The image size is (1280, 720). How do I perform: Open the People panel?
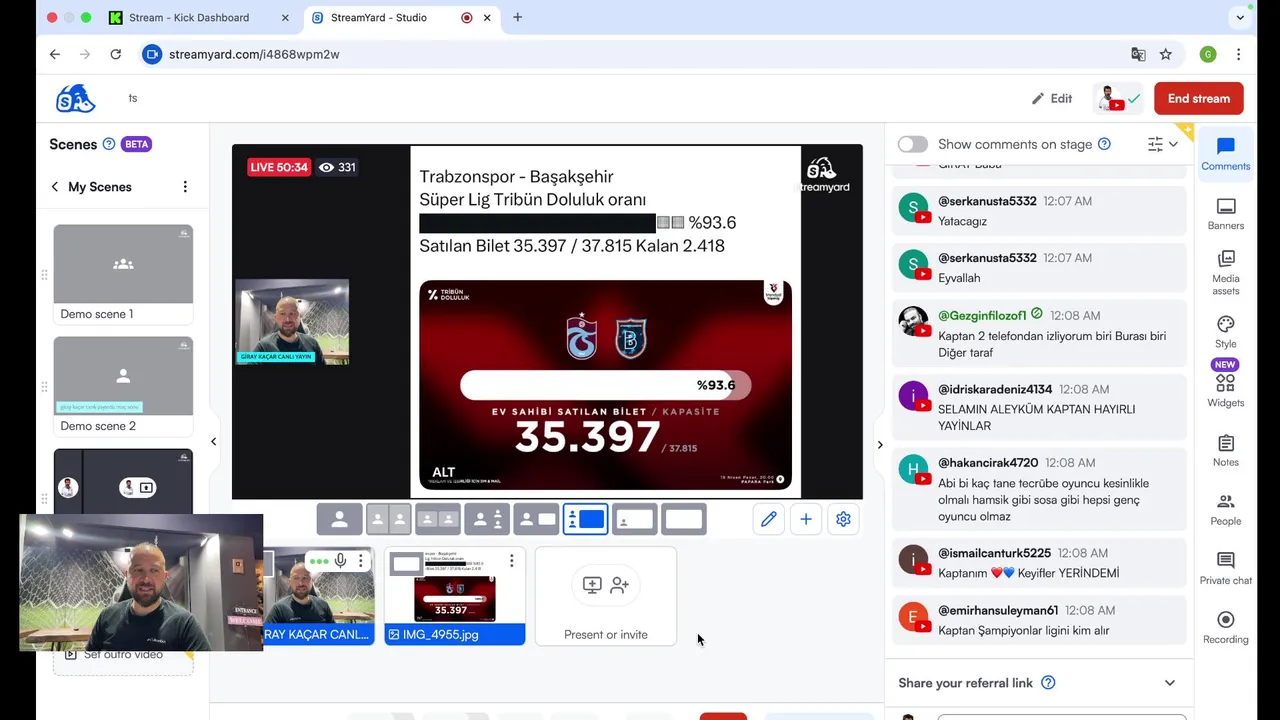click(x=1225, y=509)
